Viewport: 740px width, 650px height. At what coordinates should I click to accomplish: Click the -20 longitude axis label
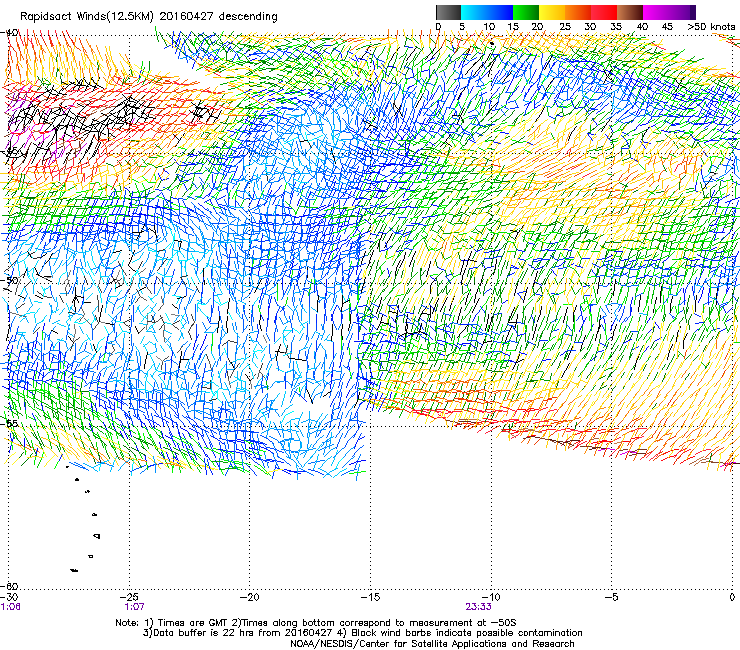[250, 597]
